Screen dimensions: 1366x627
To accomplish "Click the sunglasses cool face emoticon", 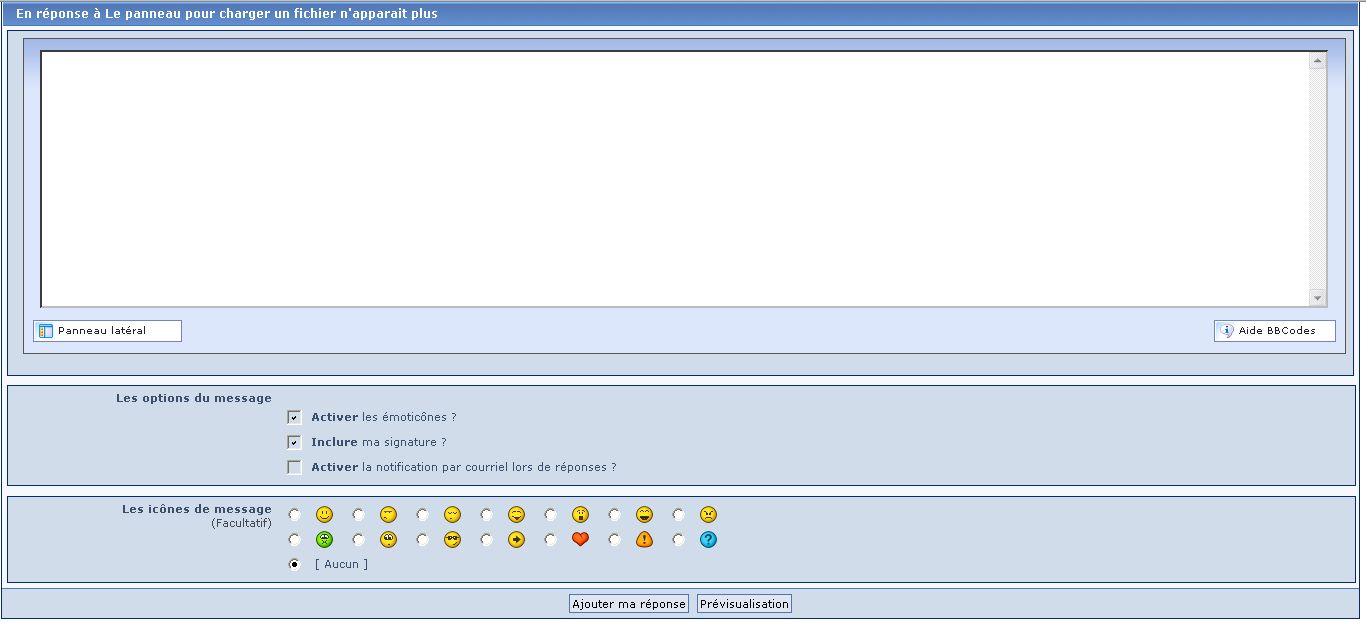I will click(452, 539).
